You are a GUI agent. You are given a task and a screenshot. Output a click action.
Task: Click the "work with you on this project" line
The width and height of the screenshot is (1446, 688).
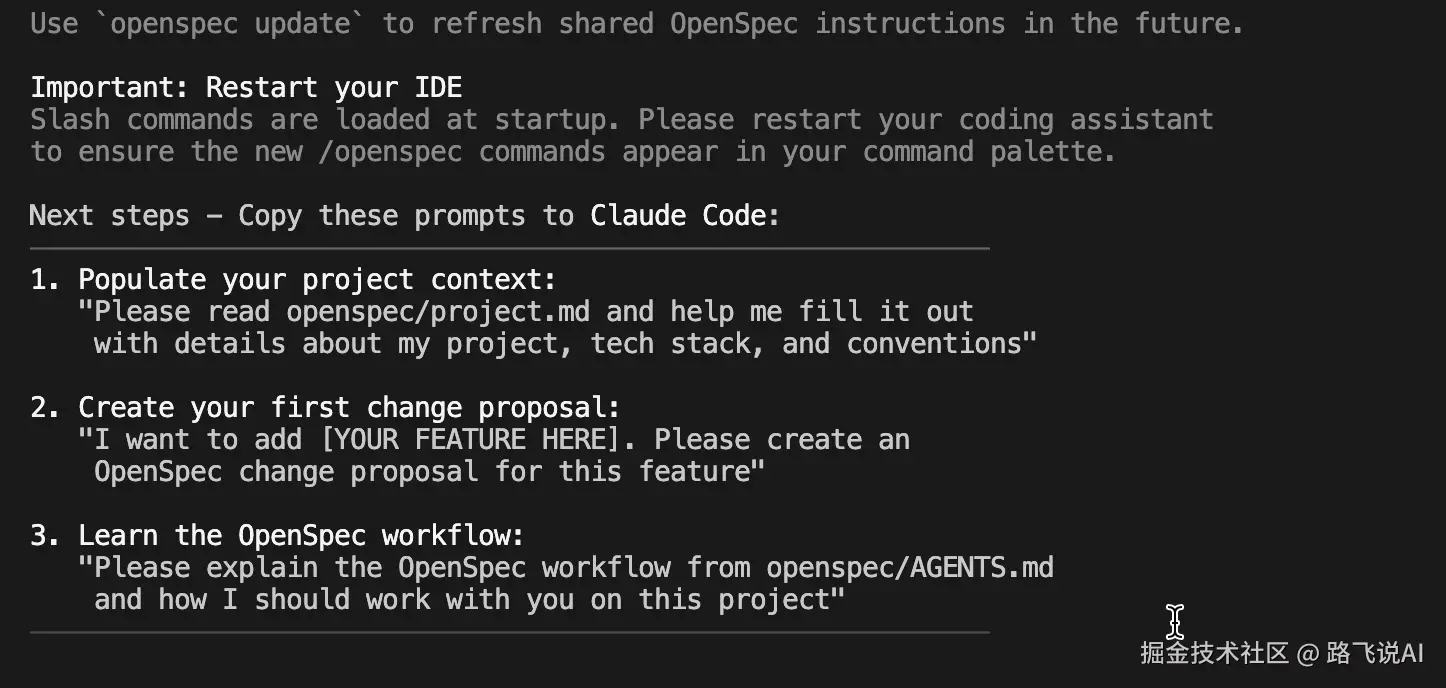pos(469,600)
